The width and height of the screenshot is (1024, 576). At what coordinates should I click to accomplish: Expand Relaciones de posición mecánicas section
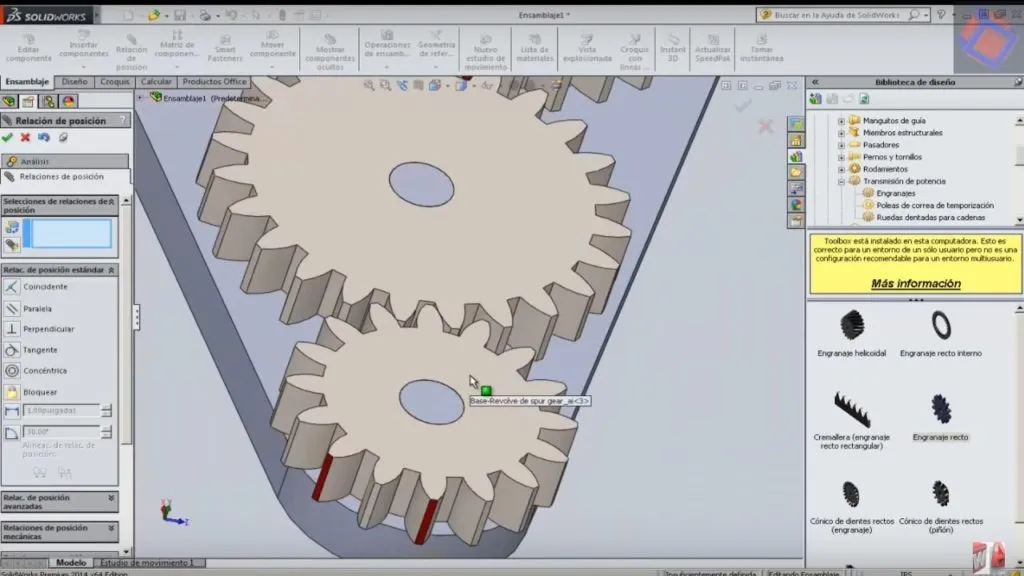point(59,531)
